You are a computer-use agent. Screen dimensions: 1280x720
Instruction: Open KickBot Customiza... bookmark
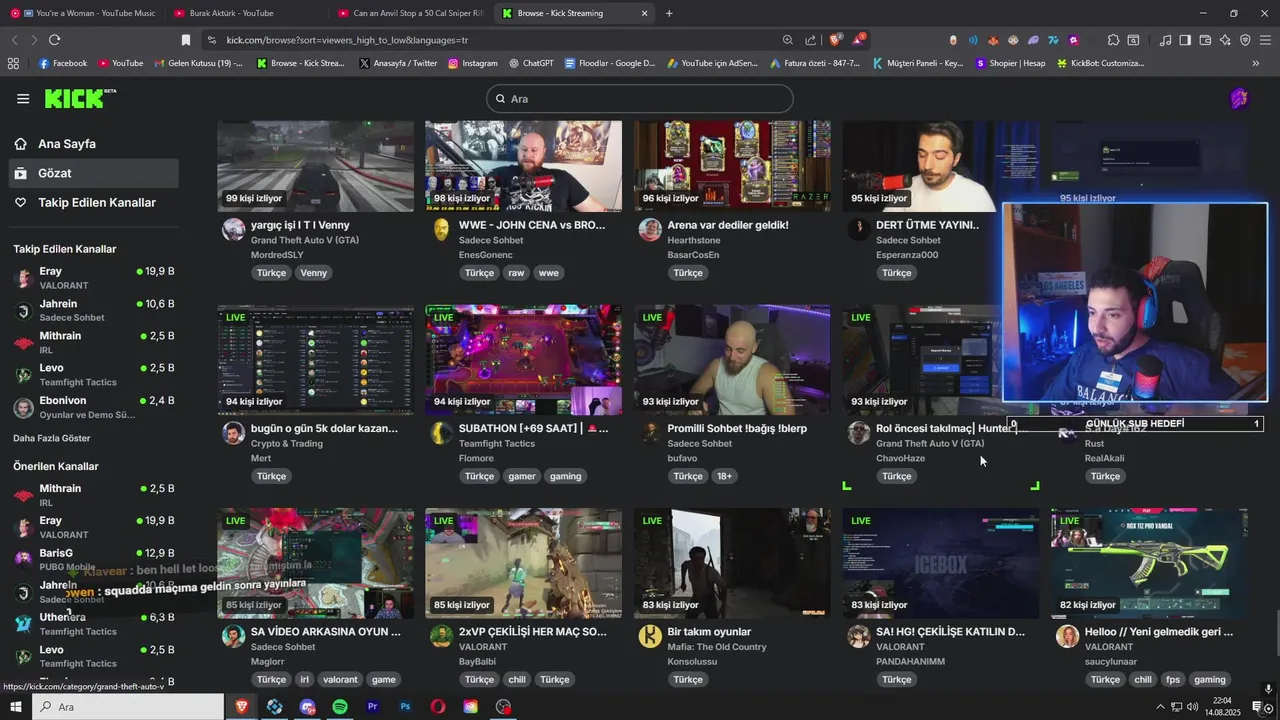point(1100,63)
